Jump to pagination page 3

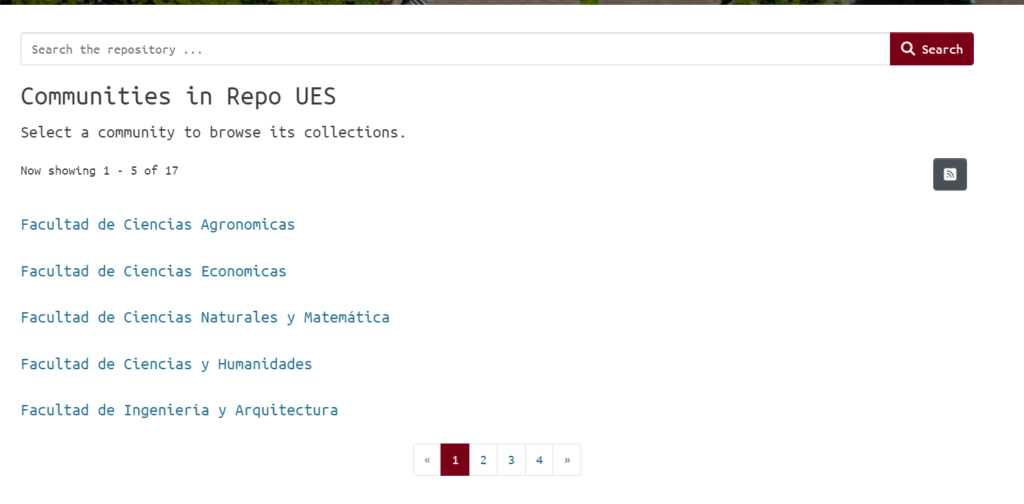511,460
